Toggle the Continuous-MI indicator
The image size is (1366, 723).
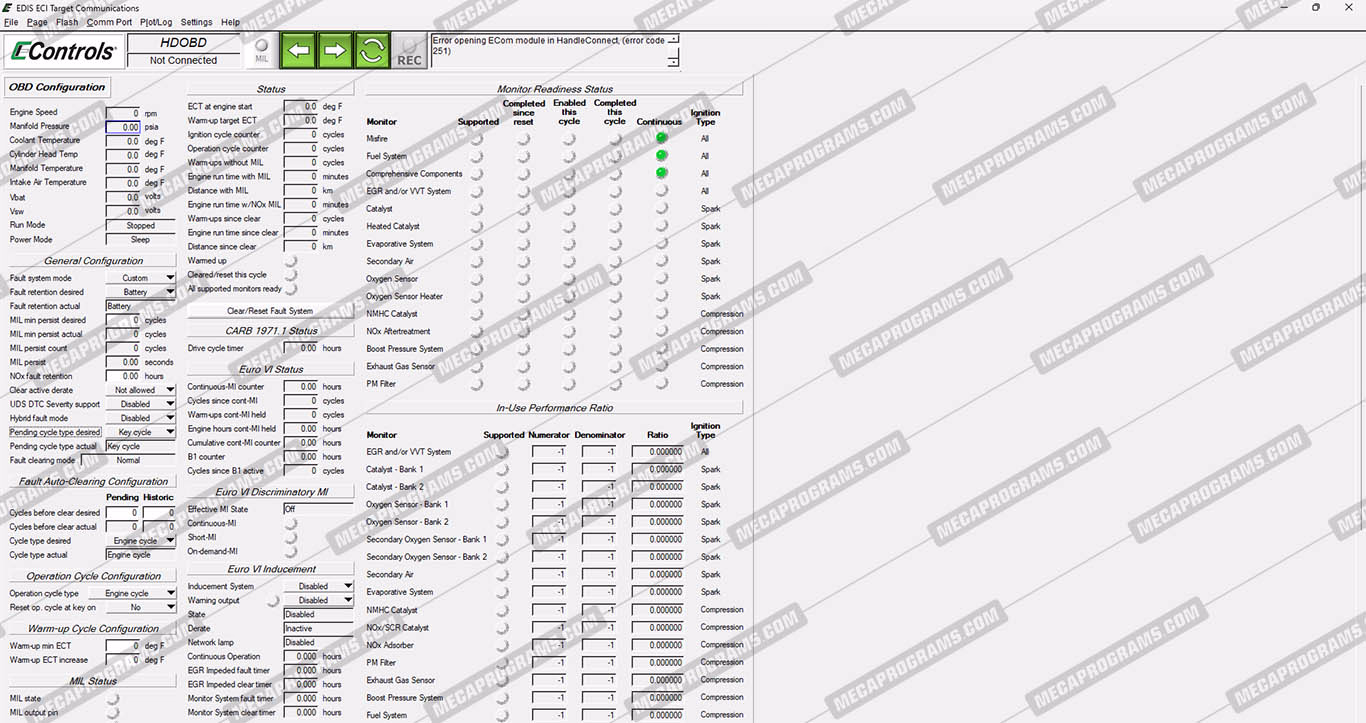[291, 523]
